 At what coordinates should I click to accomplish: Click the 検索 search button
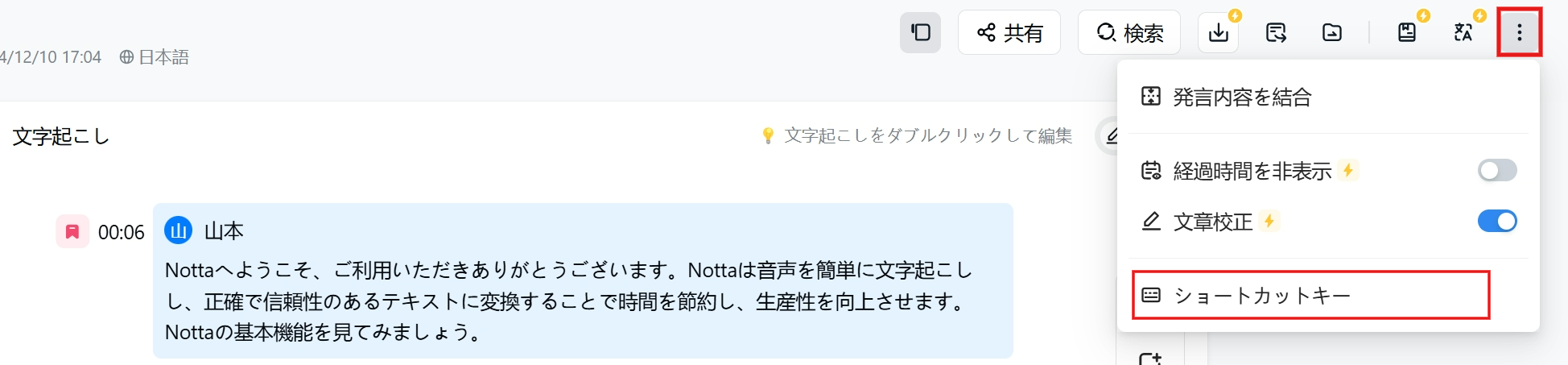[1129, 32]
